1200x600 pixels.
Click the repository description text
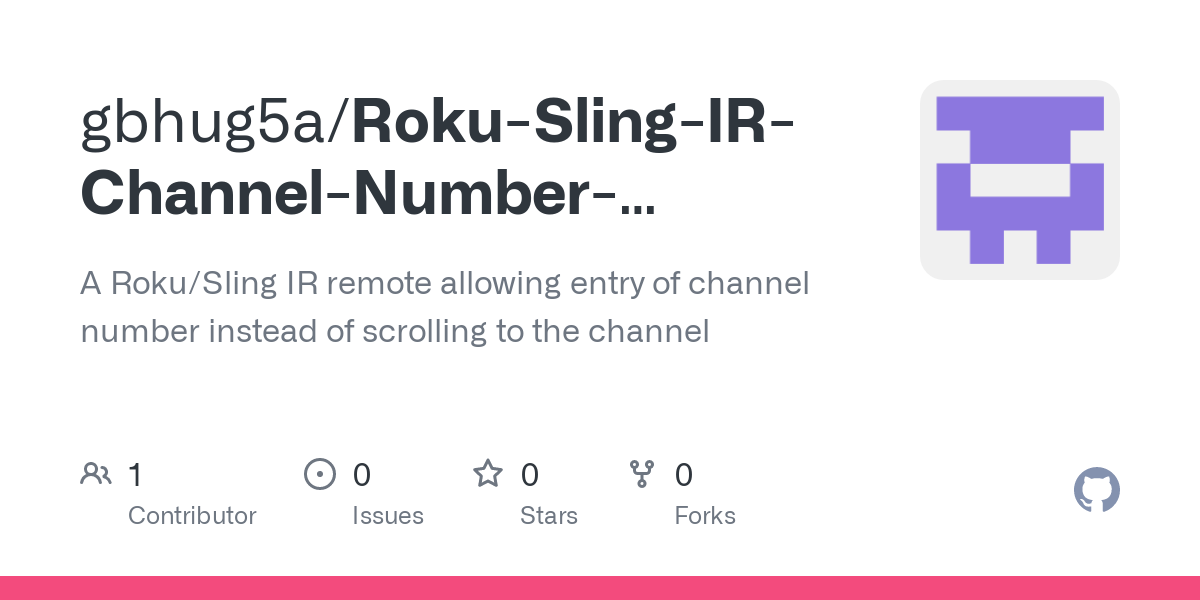tap(444, 307)
